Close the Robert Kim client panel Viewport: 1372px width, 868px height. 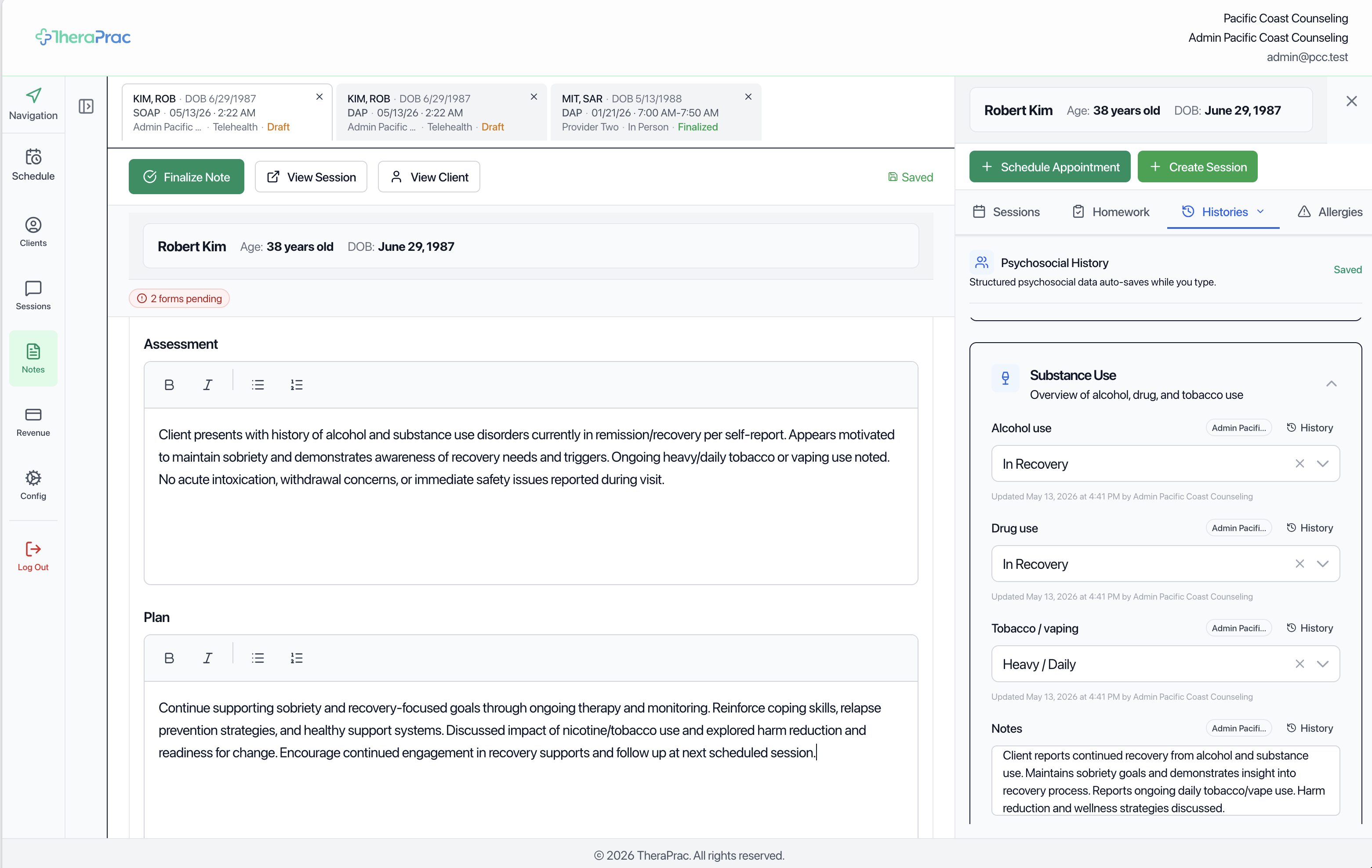(1351, 101)
